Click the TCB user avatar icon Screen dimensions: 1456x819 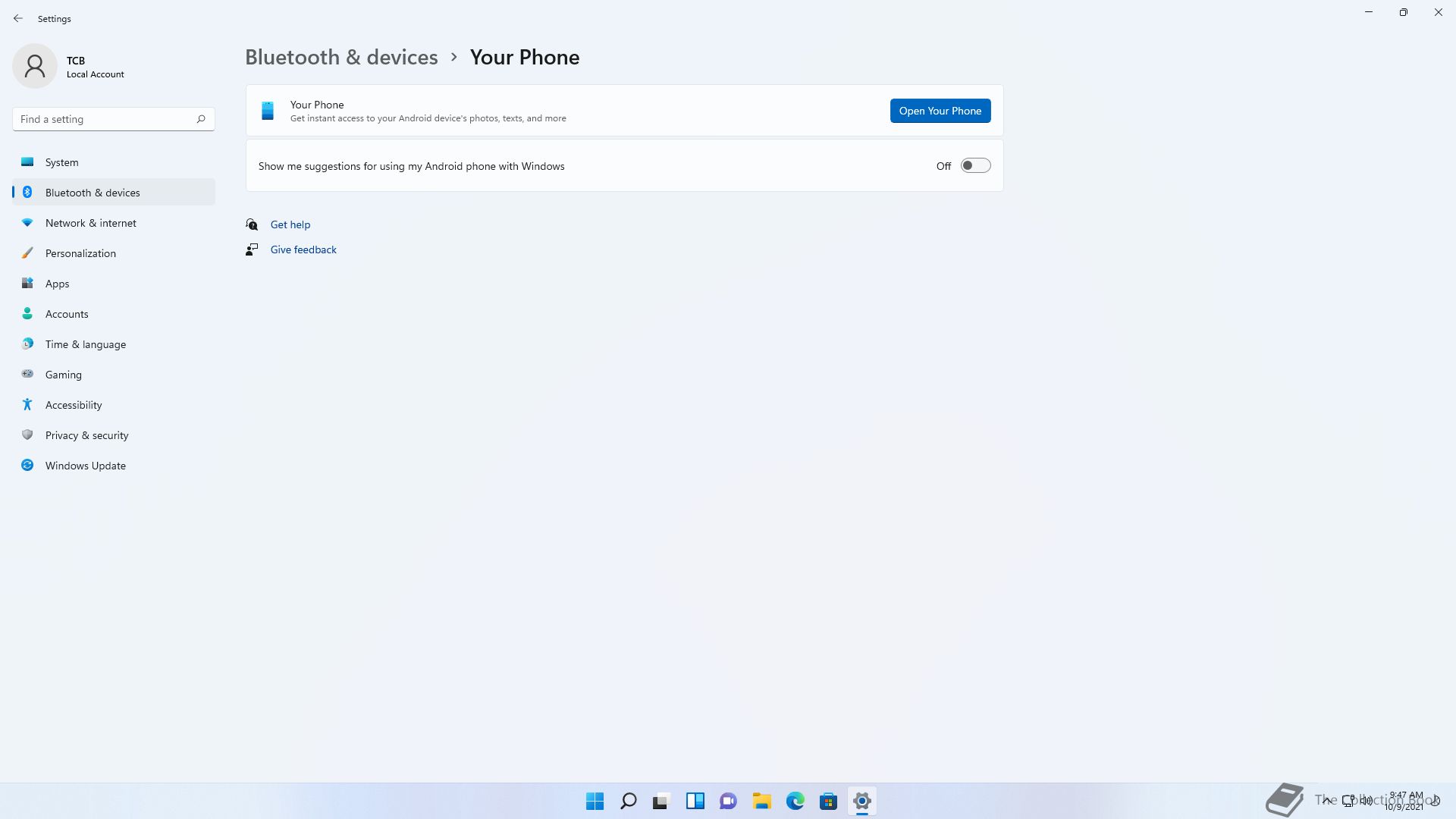click(x=35, y=66)
